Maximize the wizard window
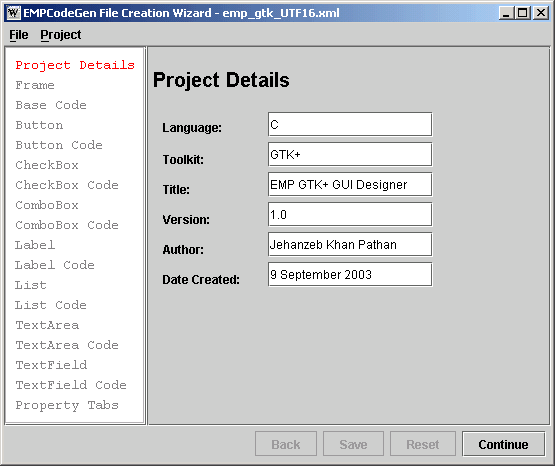This screenshot has width=555, height=466. click(x=523, y=13)
